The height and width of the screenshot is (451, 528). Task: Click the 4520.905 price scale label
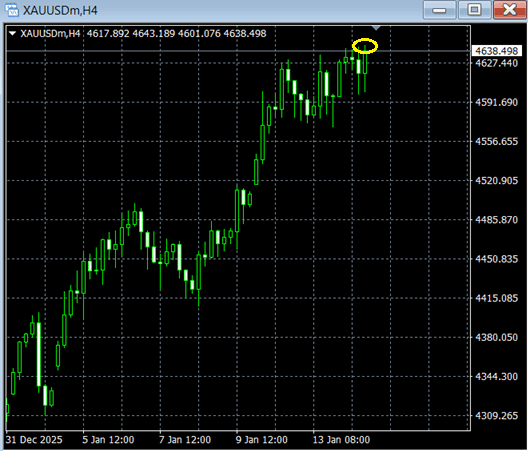click(496, 181)
